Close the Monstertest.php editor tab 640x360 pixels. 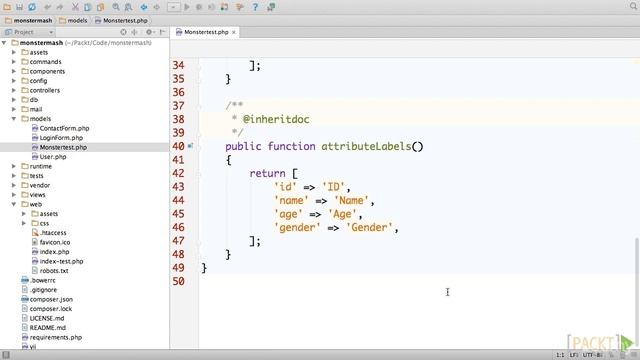234,32
